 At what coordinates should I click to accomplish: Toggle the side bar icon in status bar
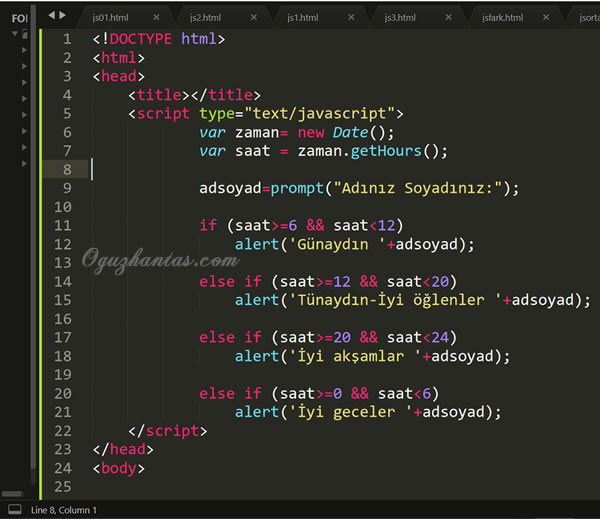(15, 509)
